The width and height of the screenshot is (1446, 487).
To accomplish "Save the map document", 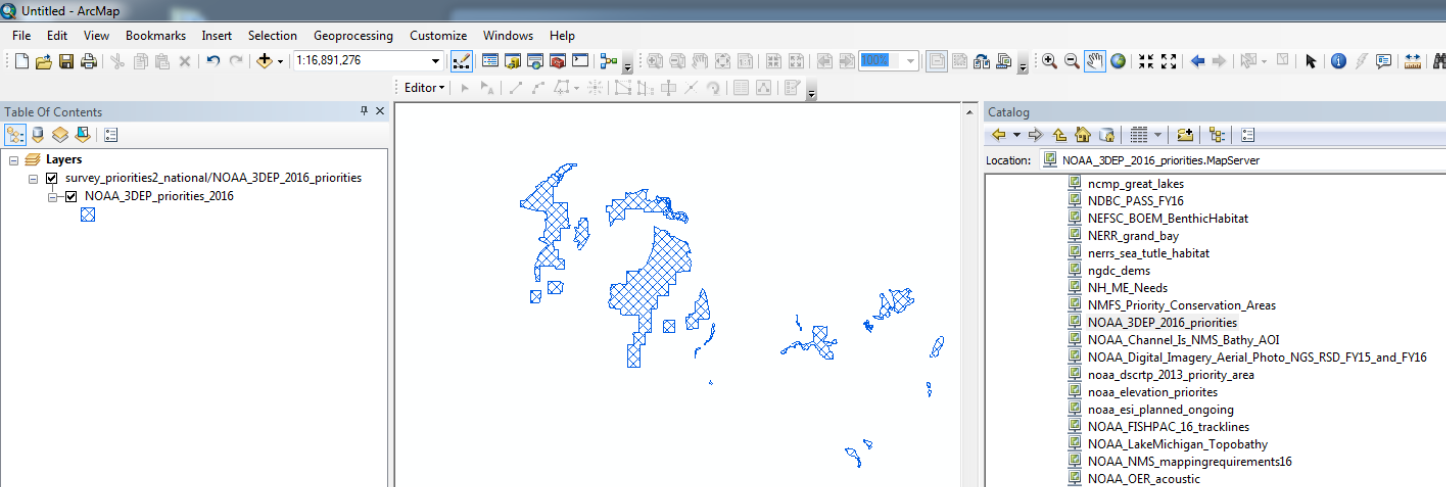I will [x=66, y=61].
